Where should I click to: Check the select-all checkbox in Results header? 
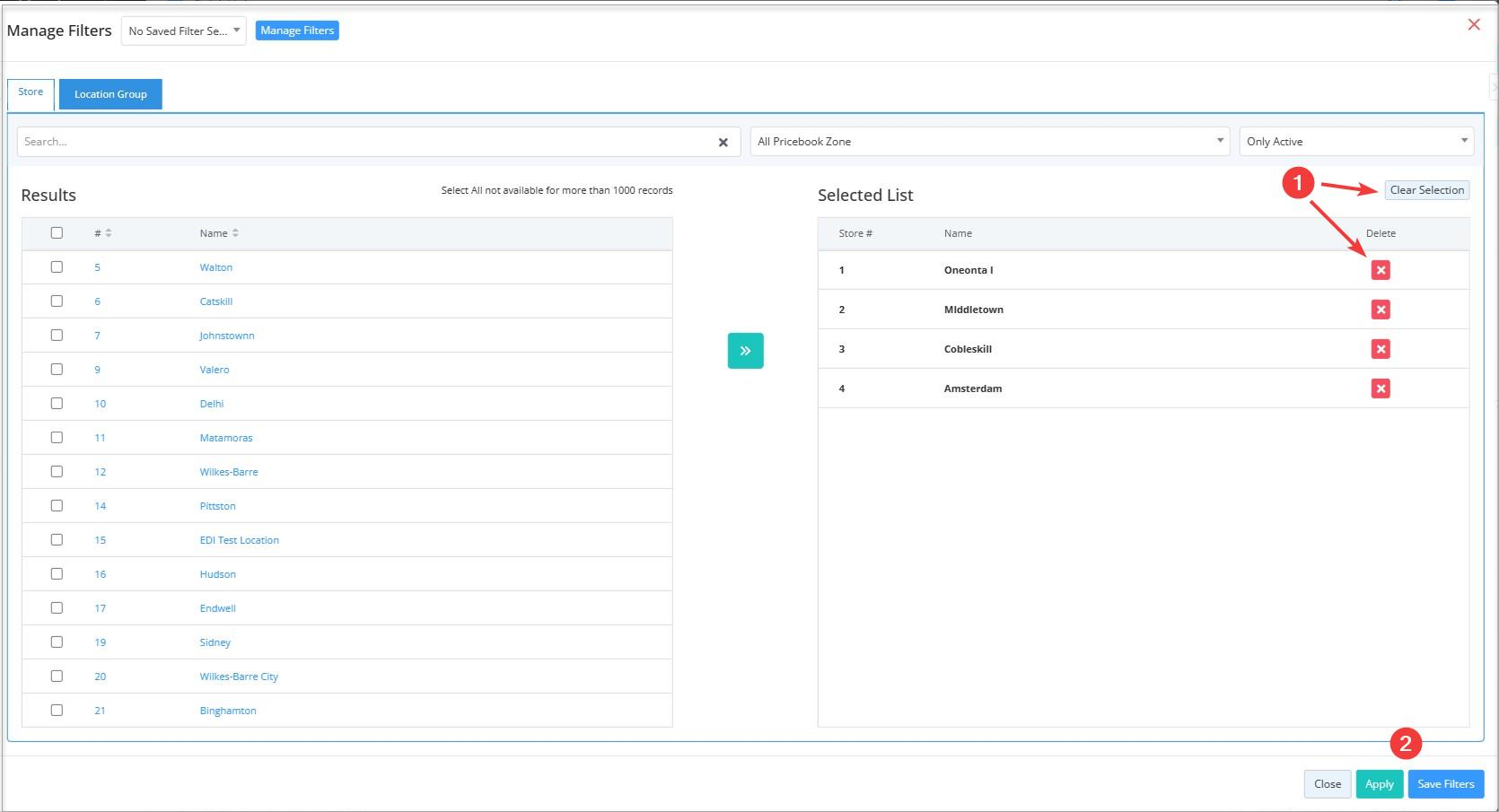tap(57, 232)
